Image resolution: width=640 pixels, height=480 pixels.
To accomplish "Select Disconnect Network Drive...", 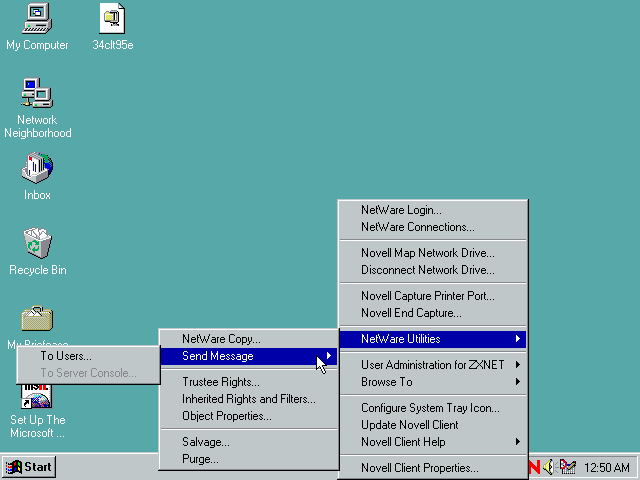I will 433,270.
